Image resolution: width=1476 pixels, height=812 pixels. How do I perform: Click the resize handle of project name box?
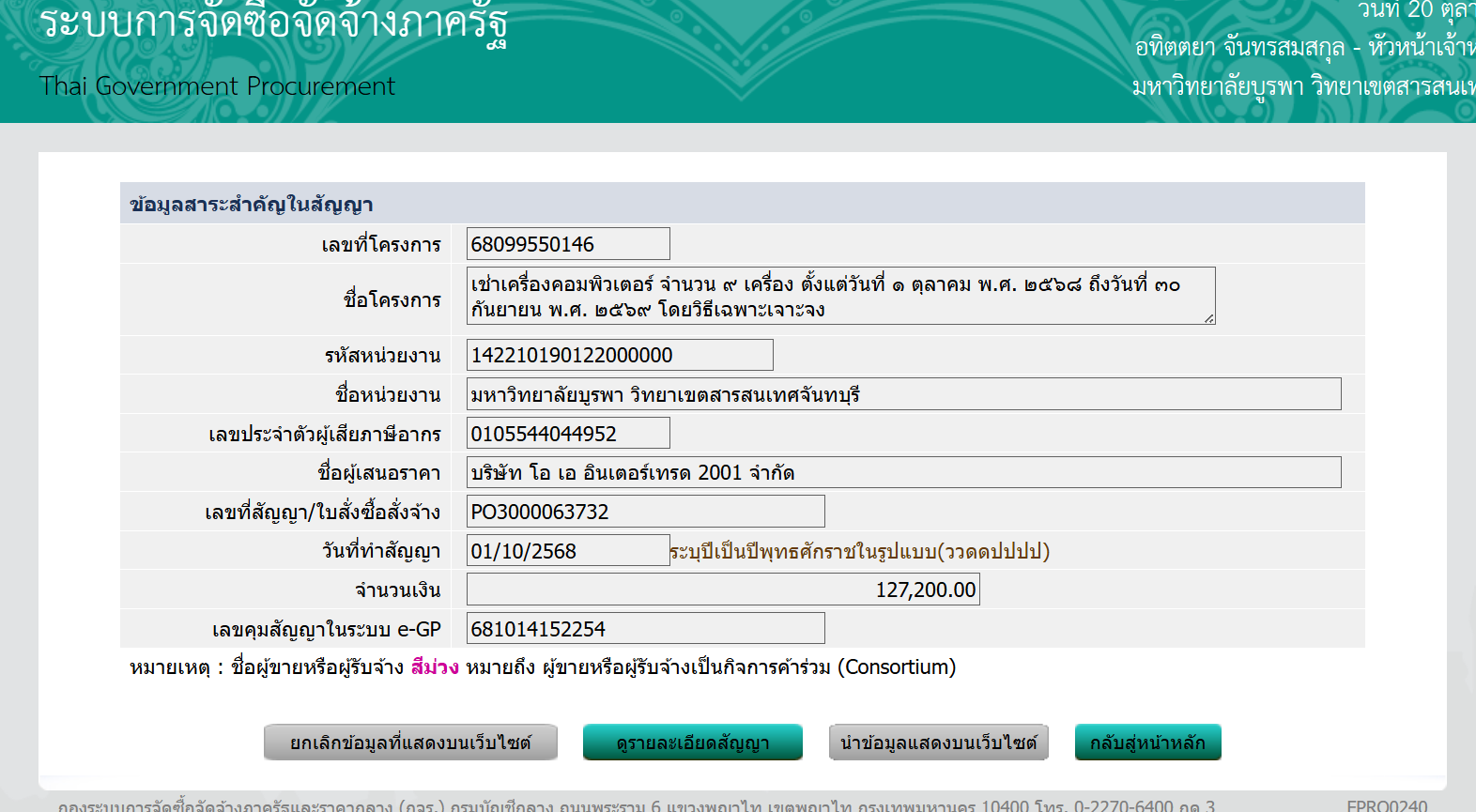[x=1208, y=318]
